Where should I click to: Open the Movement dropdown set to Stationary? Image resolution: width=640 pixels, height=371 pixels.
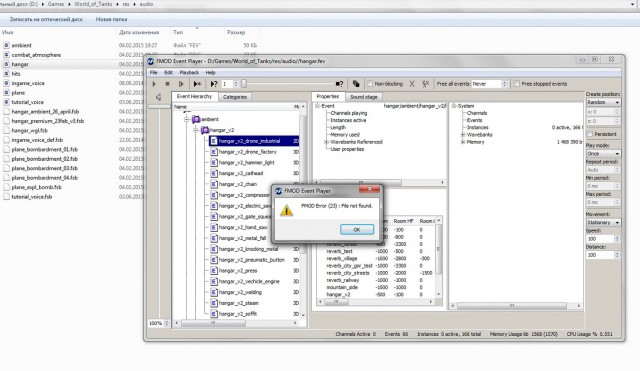603,223
